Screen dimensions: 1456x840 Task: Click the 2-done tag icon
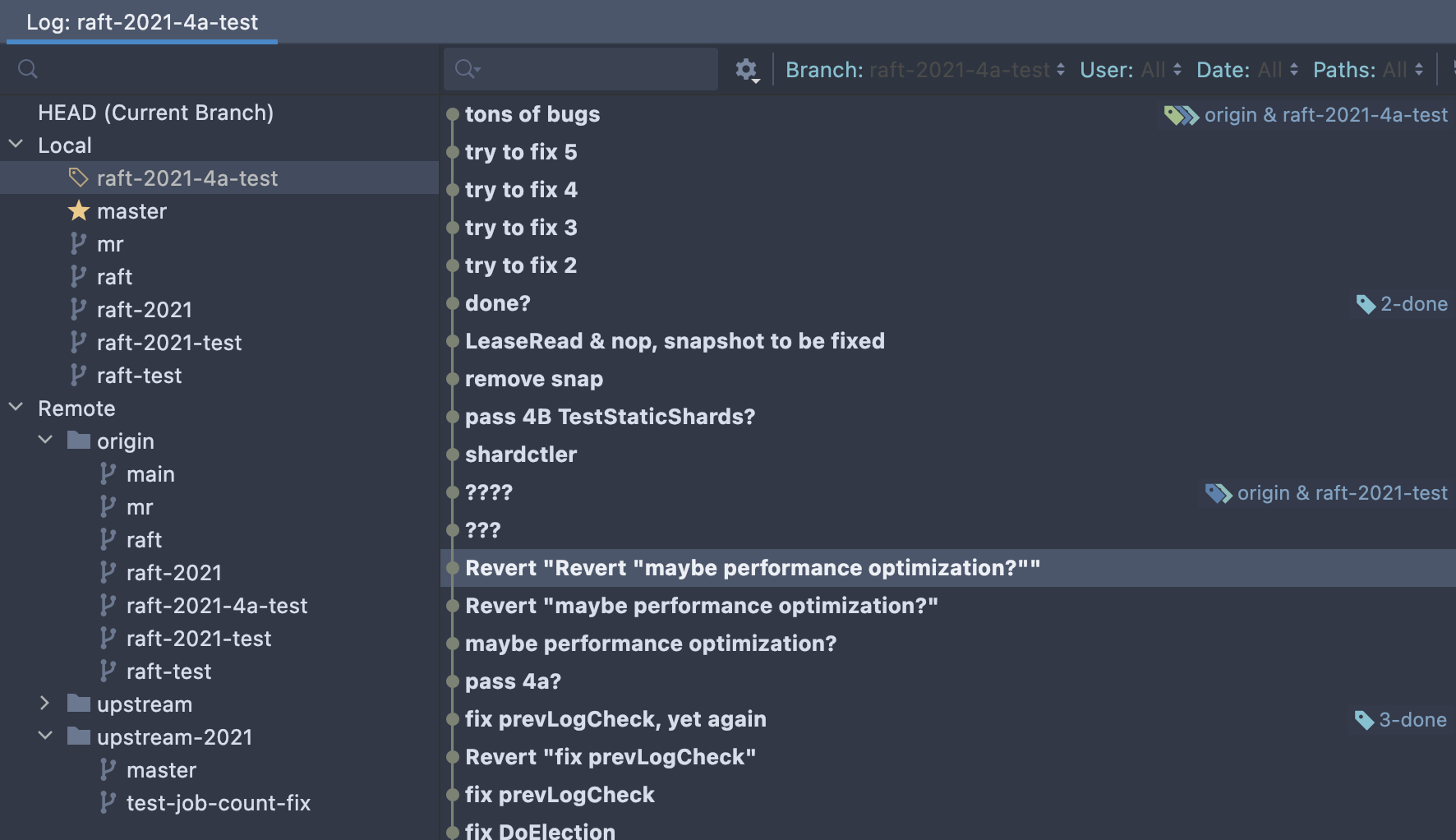coord(1365,304)
